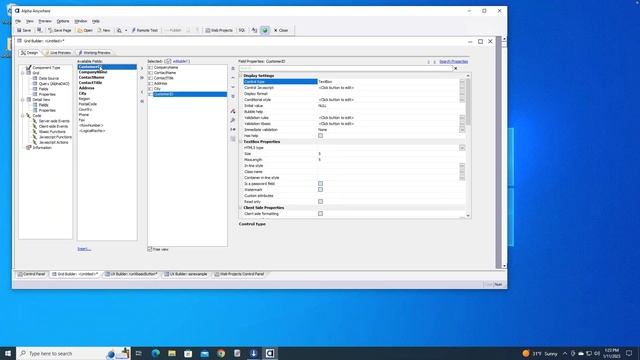The width and height of the screenshot is (640, 360).
Task: Open the Help menu
Action: click(x=96, y=21)
